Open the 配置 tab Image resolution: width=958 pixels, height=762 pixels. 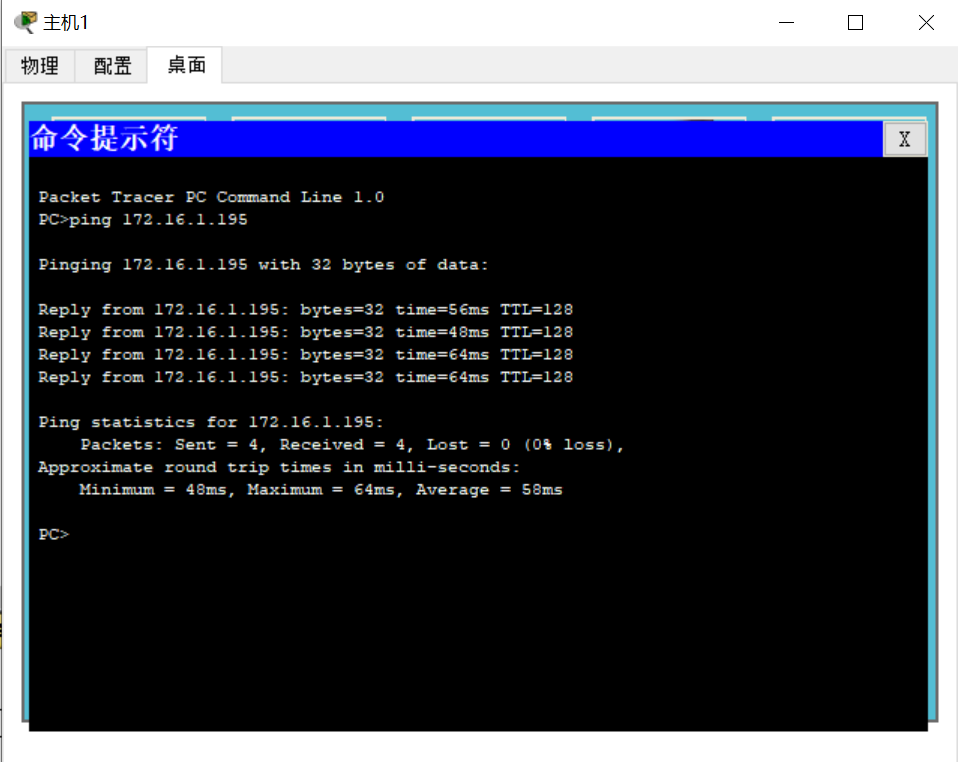coord(112,65)
